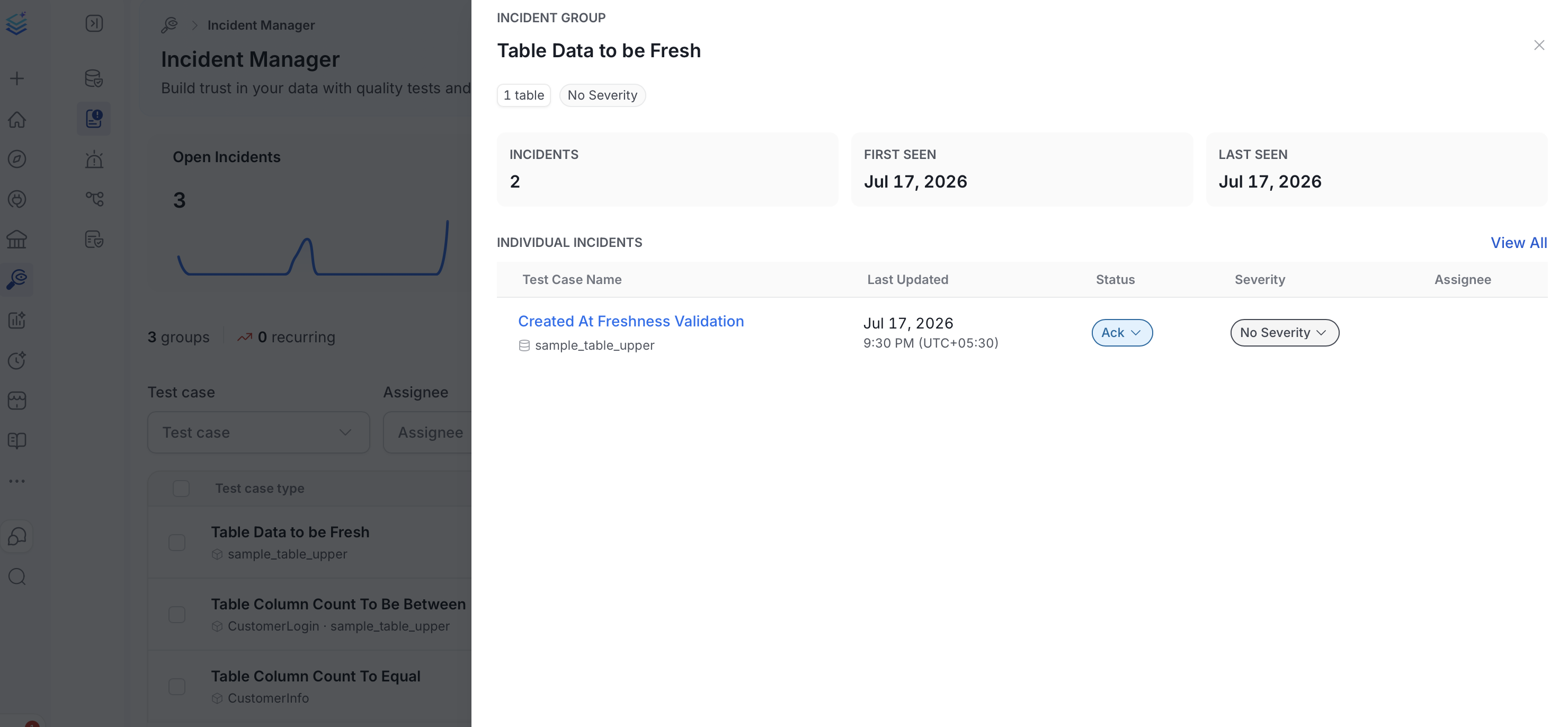The height and width of the screenshot is (727, 1568).
Task: Check the Table Column Count To Be Between row
Action: click(x=177, y=614)
